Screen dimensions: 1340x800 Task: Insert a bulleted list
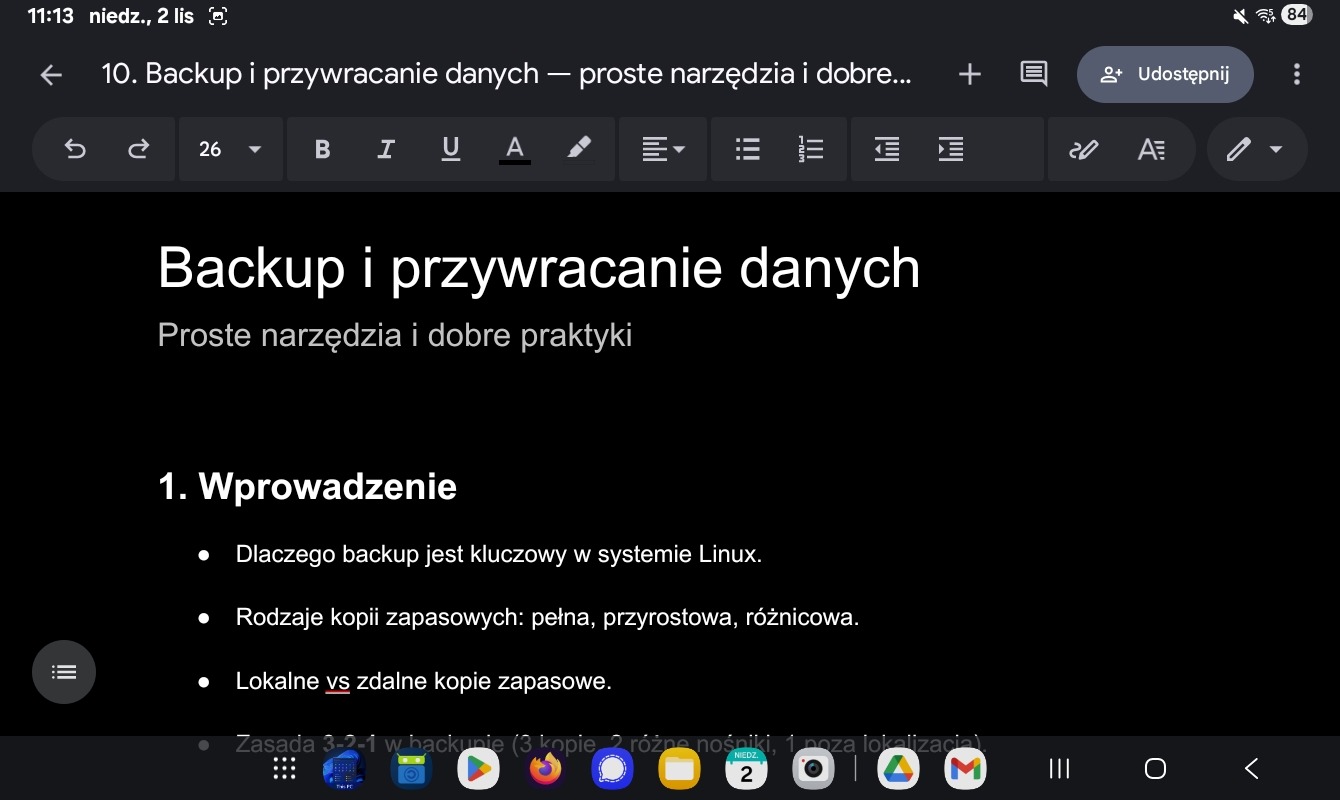[747, 149]
